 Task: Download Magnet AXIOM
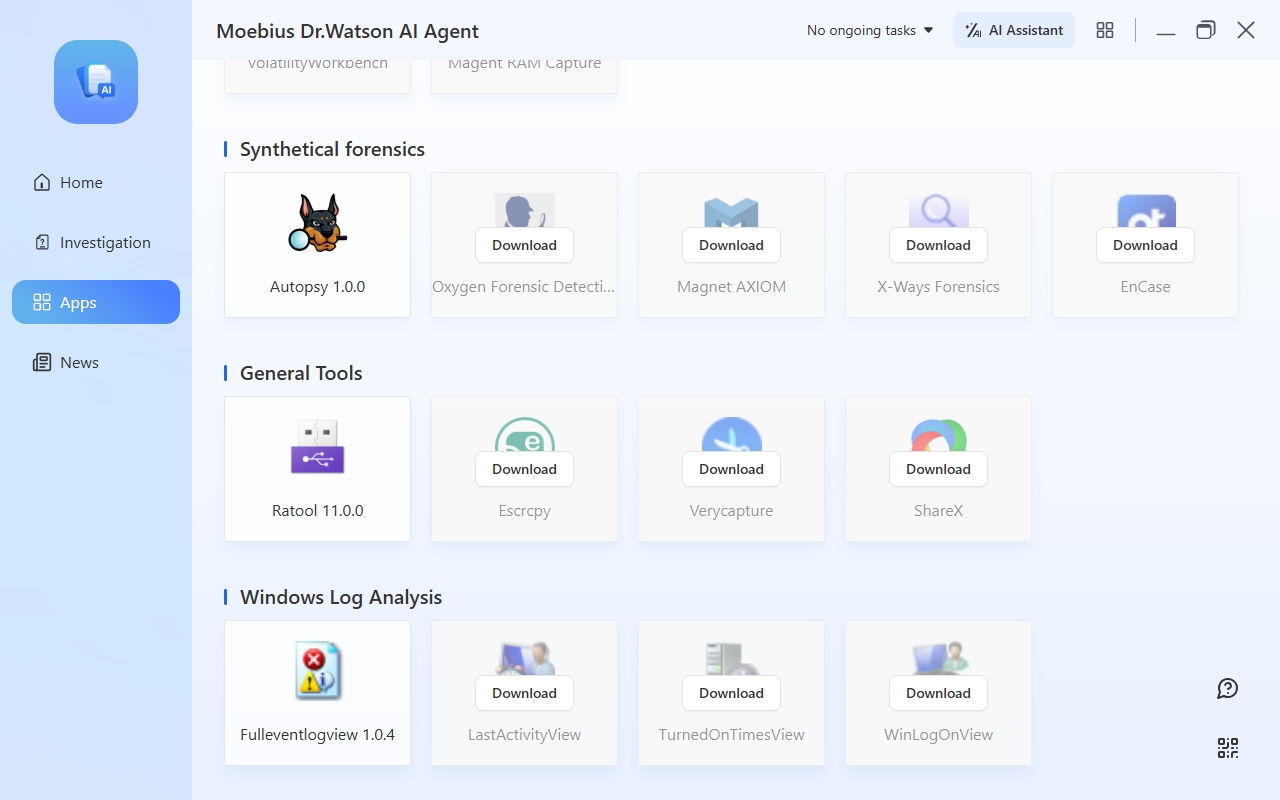point(731,245)
